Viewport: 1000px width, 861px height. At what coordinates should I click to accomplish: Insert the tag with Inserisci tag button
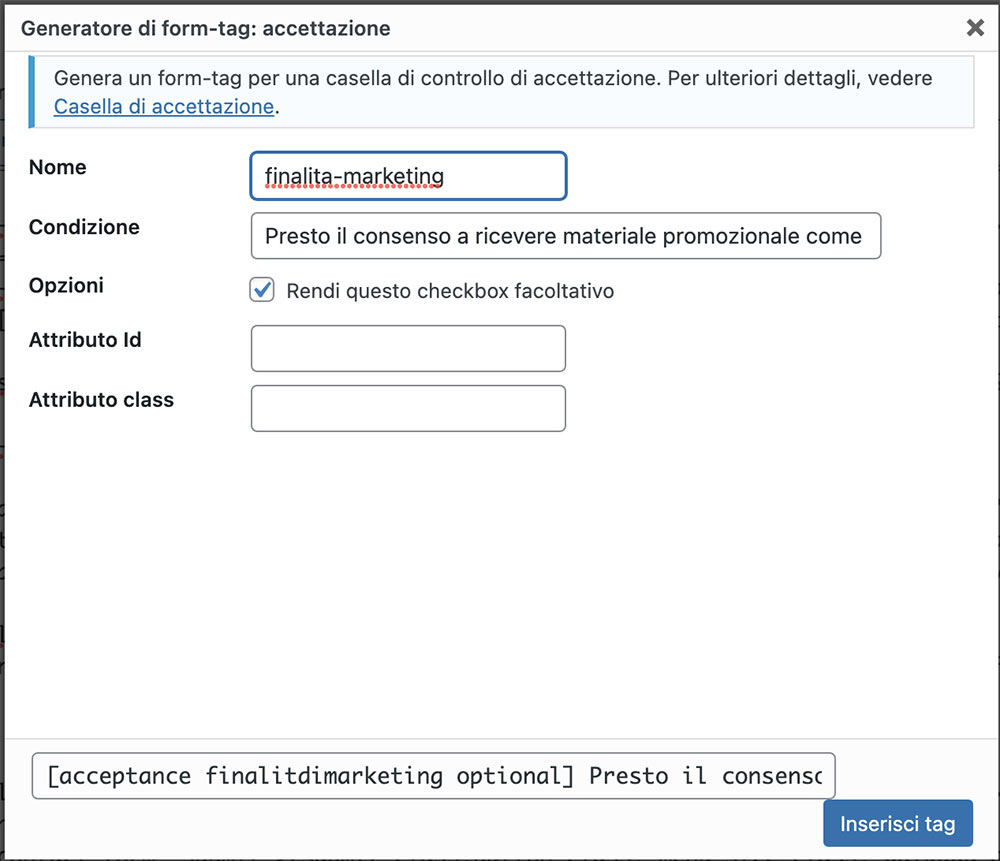click(897, 823)
